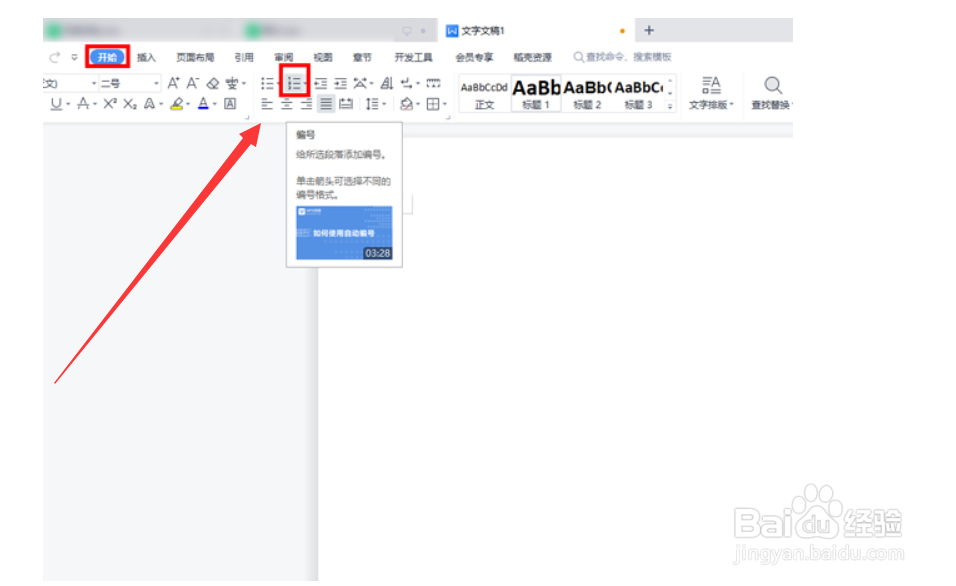The width and height of the screenshot is (956, 586).
Task: Expand the borders dropdown arrow
Action: [445, 105]
